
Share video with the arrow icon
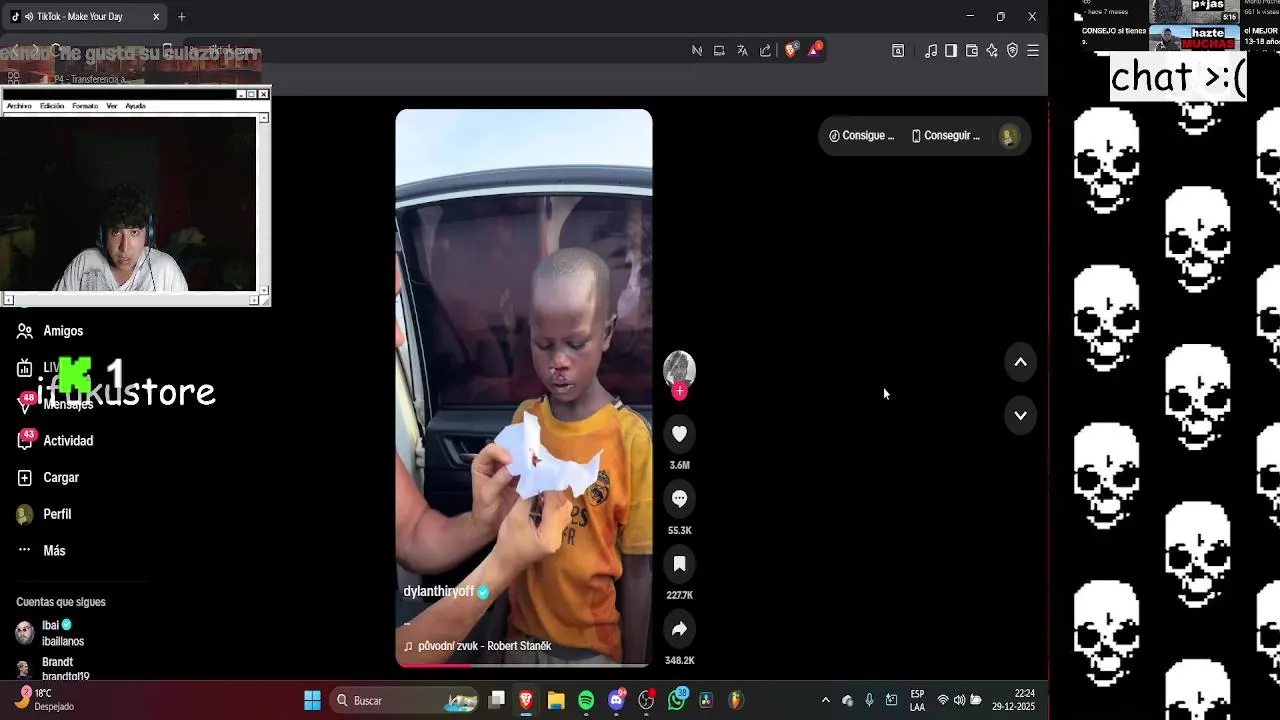pyautogui.click(x=679, y=629)
